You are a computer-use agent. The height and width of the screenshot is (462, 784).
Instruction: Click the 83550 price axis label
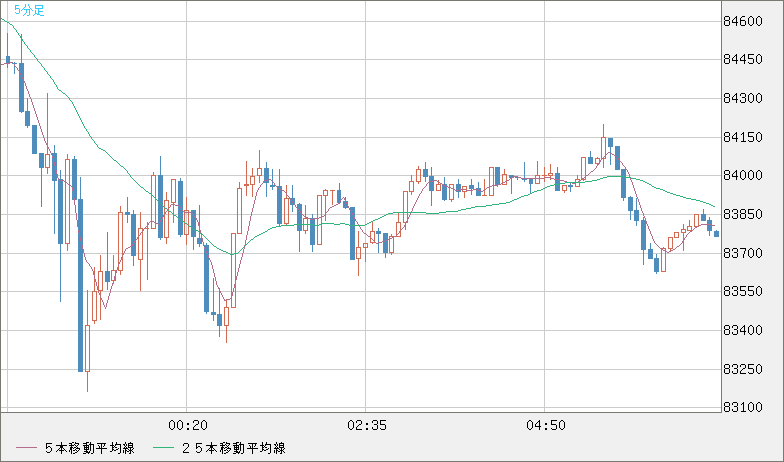[743, 292]
